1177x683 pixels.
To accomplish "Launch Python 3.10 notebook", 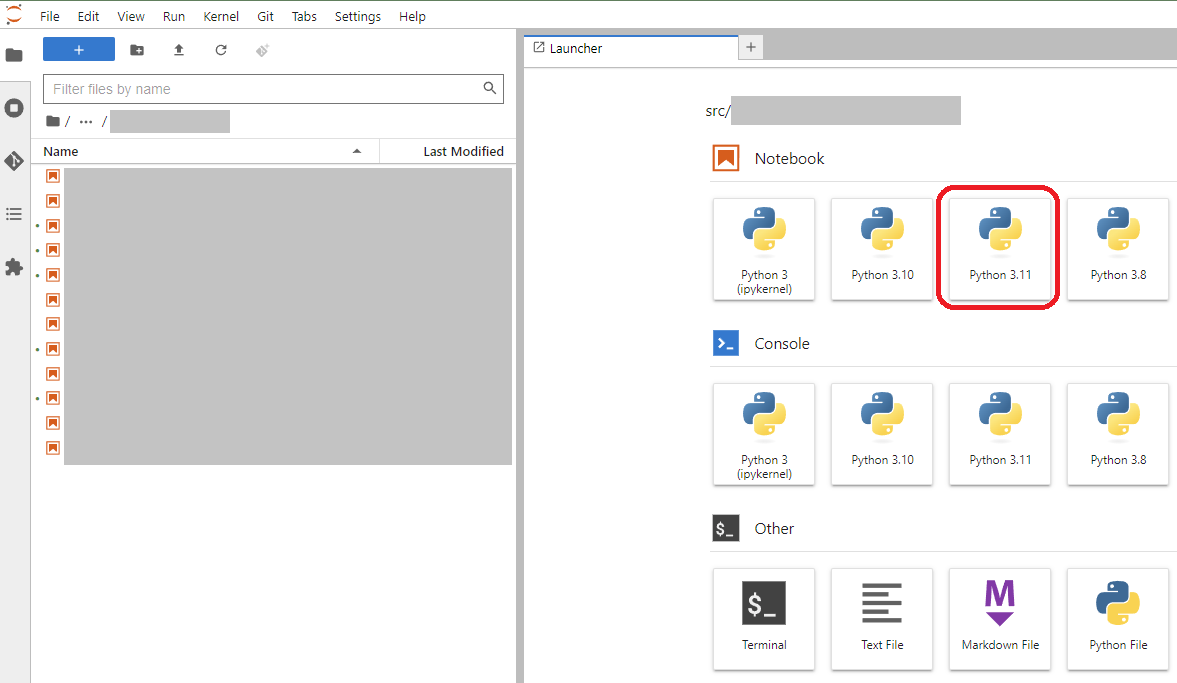I will pos(882,249).
